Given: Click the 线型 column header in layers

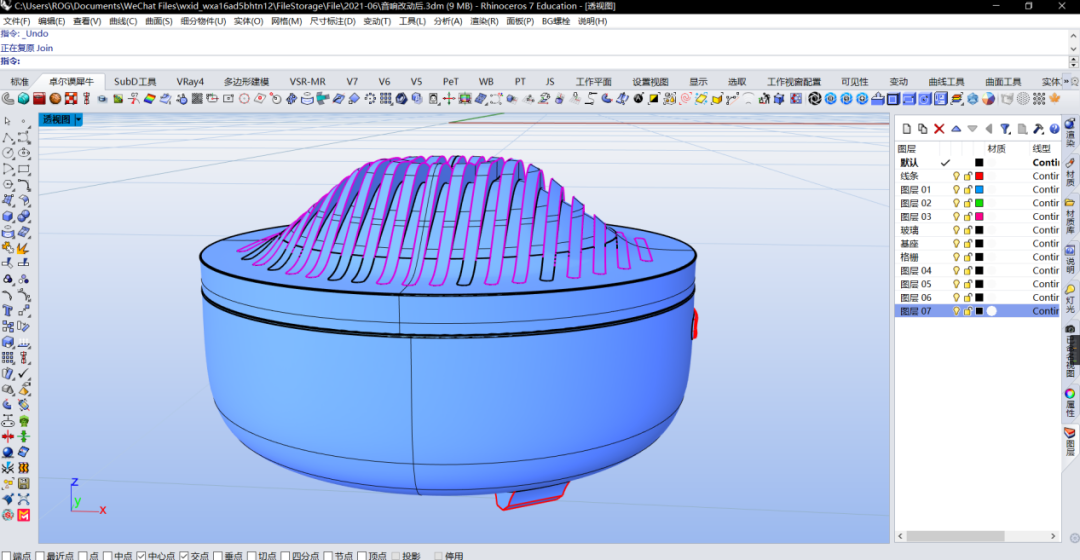Looking at the screenshot, I should click(1041, 149).
